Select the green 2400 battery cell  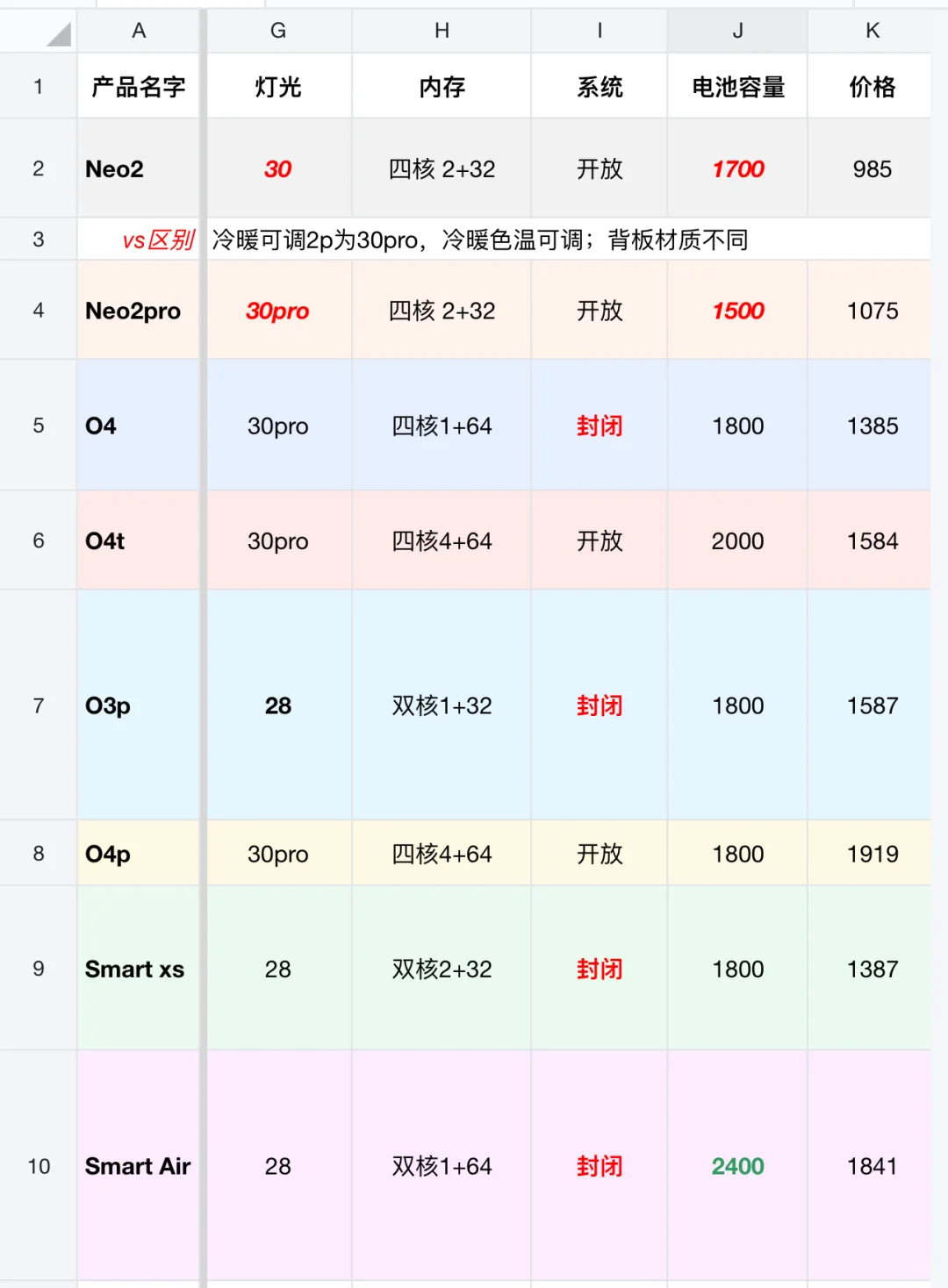[737, 1166]
